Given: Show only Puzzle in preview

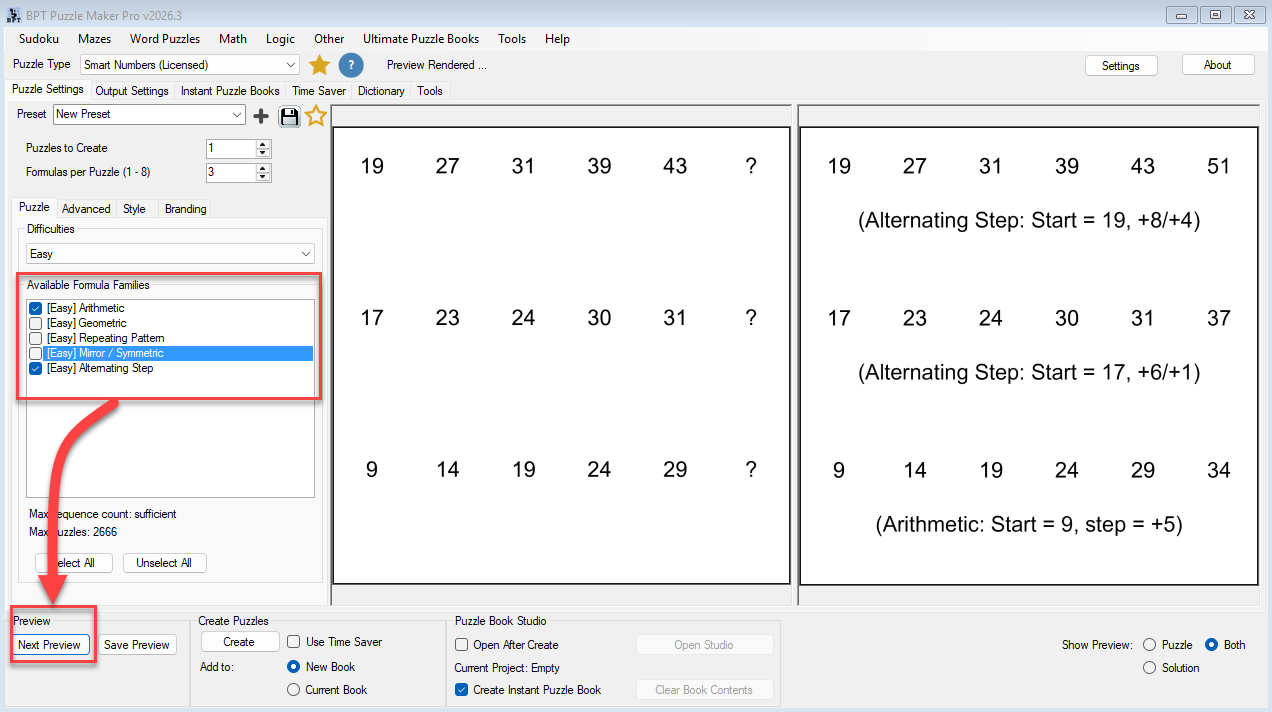Looking at the screenshot, I should pyautogui.click(x=1149, y=645).
